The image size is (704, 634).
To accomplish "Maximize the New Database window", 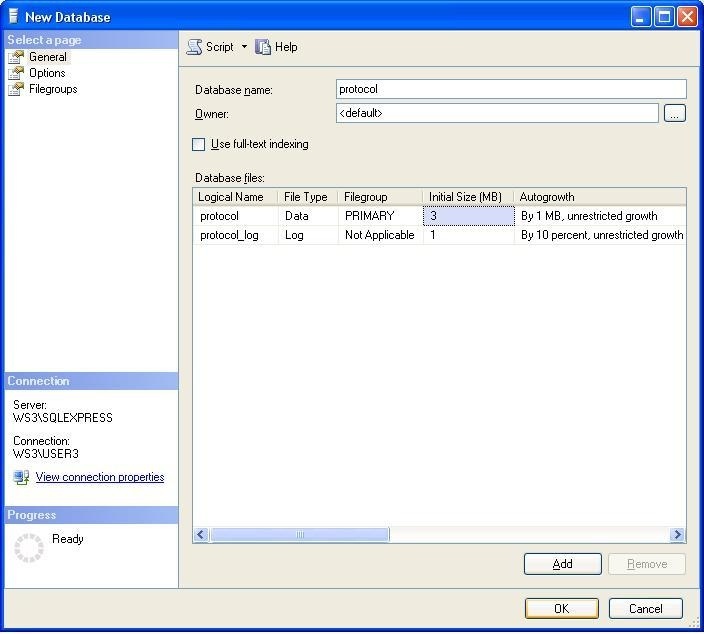I will (664, 17).
